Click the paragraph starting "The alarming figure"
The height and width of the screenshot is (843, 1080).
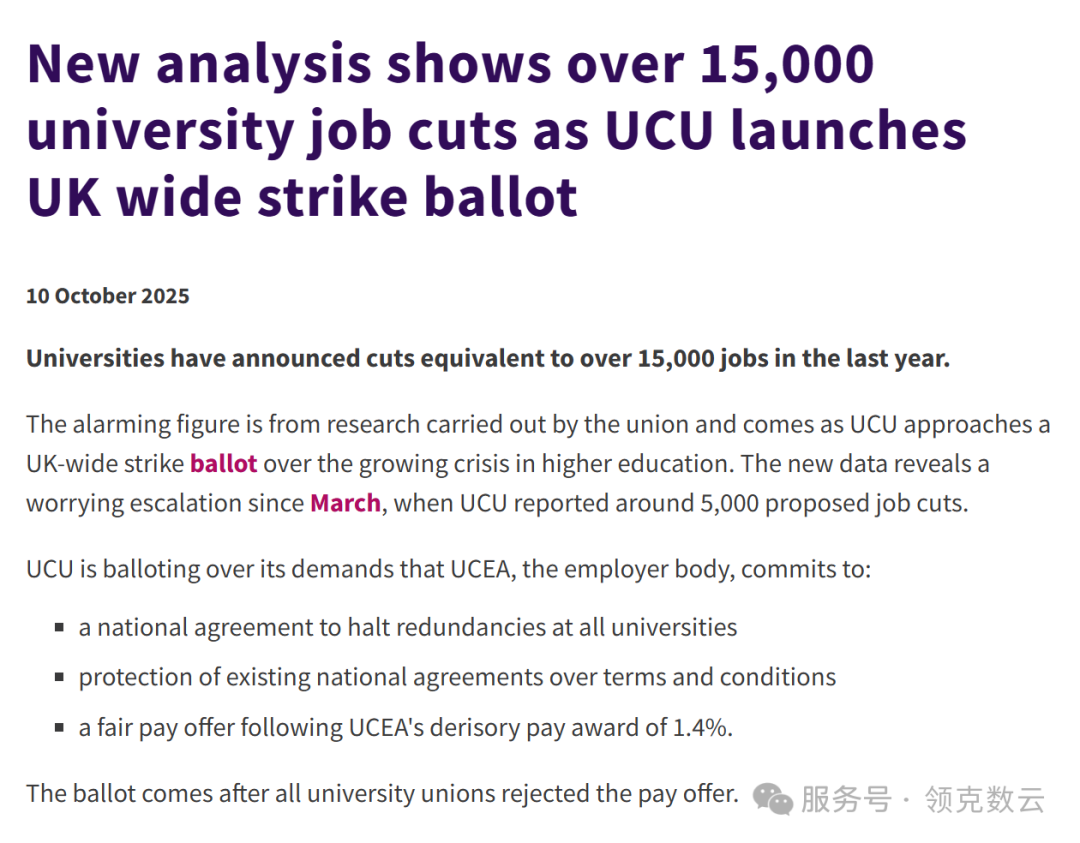pyautogui.click(x=538, y=464)
